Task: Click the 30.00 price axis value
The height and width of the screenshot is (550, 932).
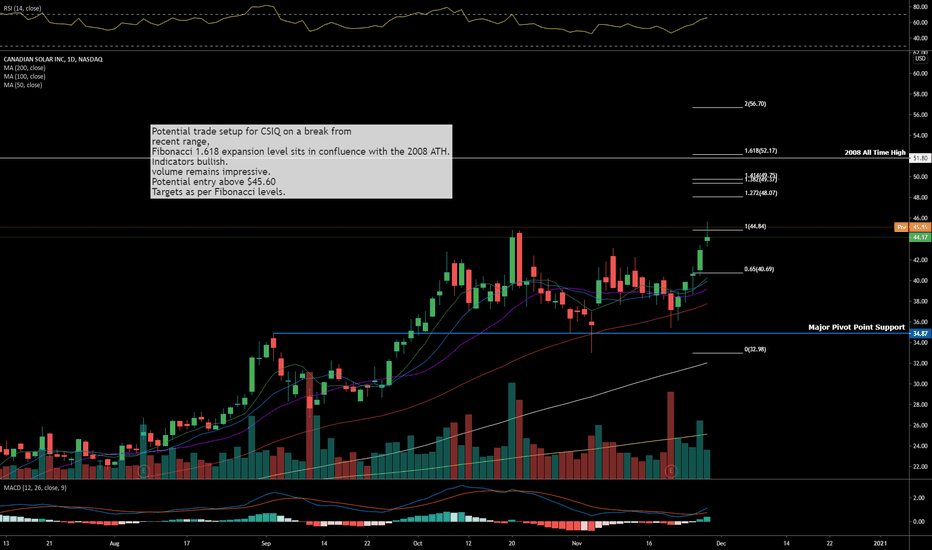Action: pyautogui.click(x=920, y=384)
